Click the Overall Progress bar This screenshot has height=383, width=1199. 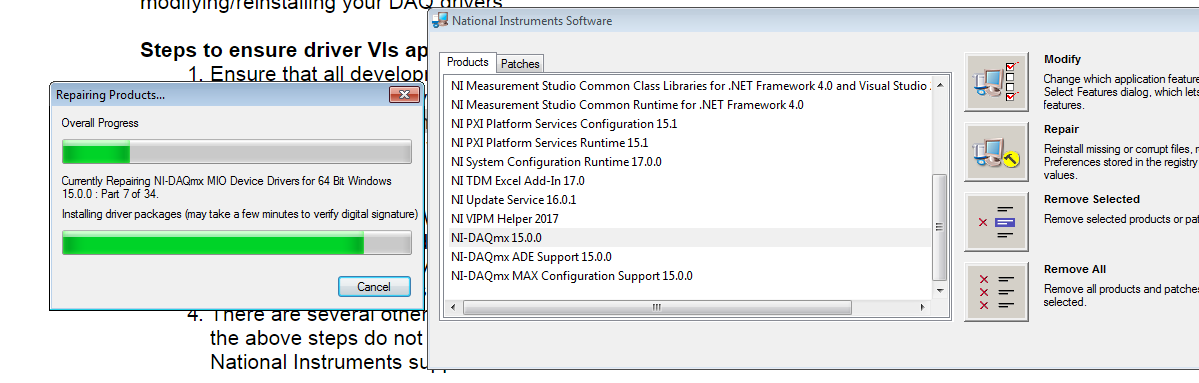[x=236, y=151]
